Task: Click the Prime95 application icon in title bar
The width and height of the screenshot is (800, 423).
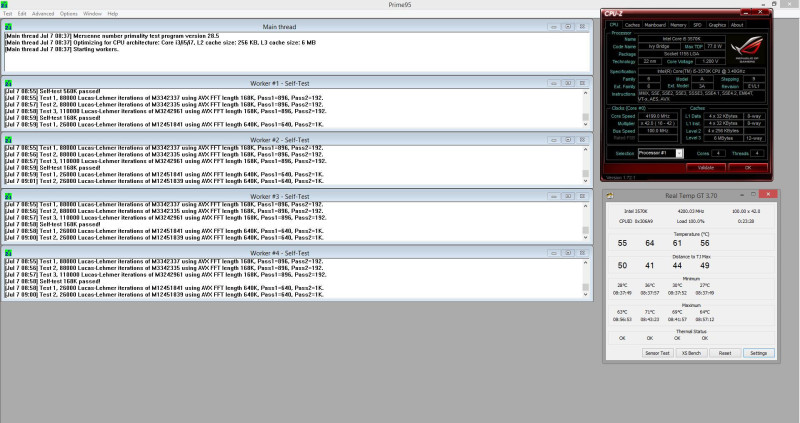Action: tap(4, 4)
